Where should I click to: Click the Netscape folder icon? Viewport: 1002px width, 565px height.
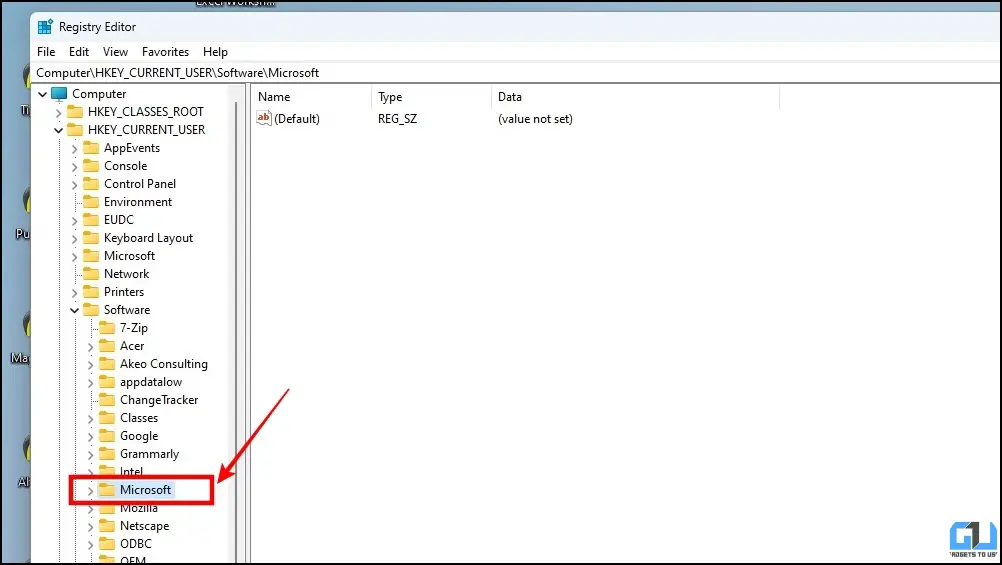(x=107, y=526)
